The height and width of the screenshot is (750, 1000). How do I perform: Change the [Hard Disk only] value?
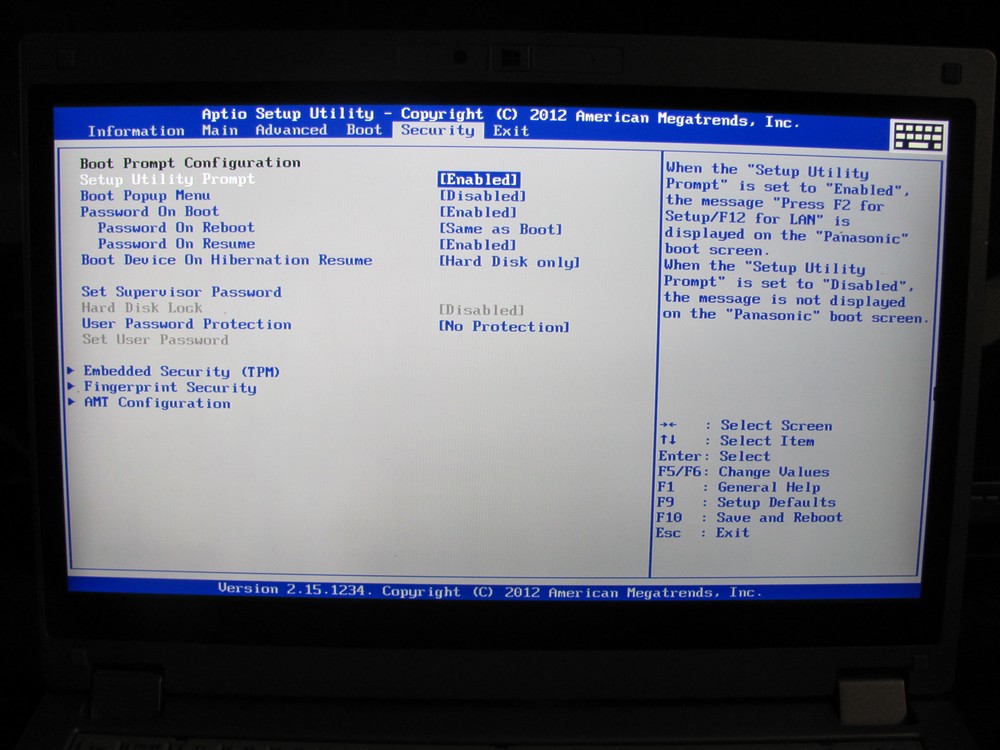(x=509, y=261)
